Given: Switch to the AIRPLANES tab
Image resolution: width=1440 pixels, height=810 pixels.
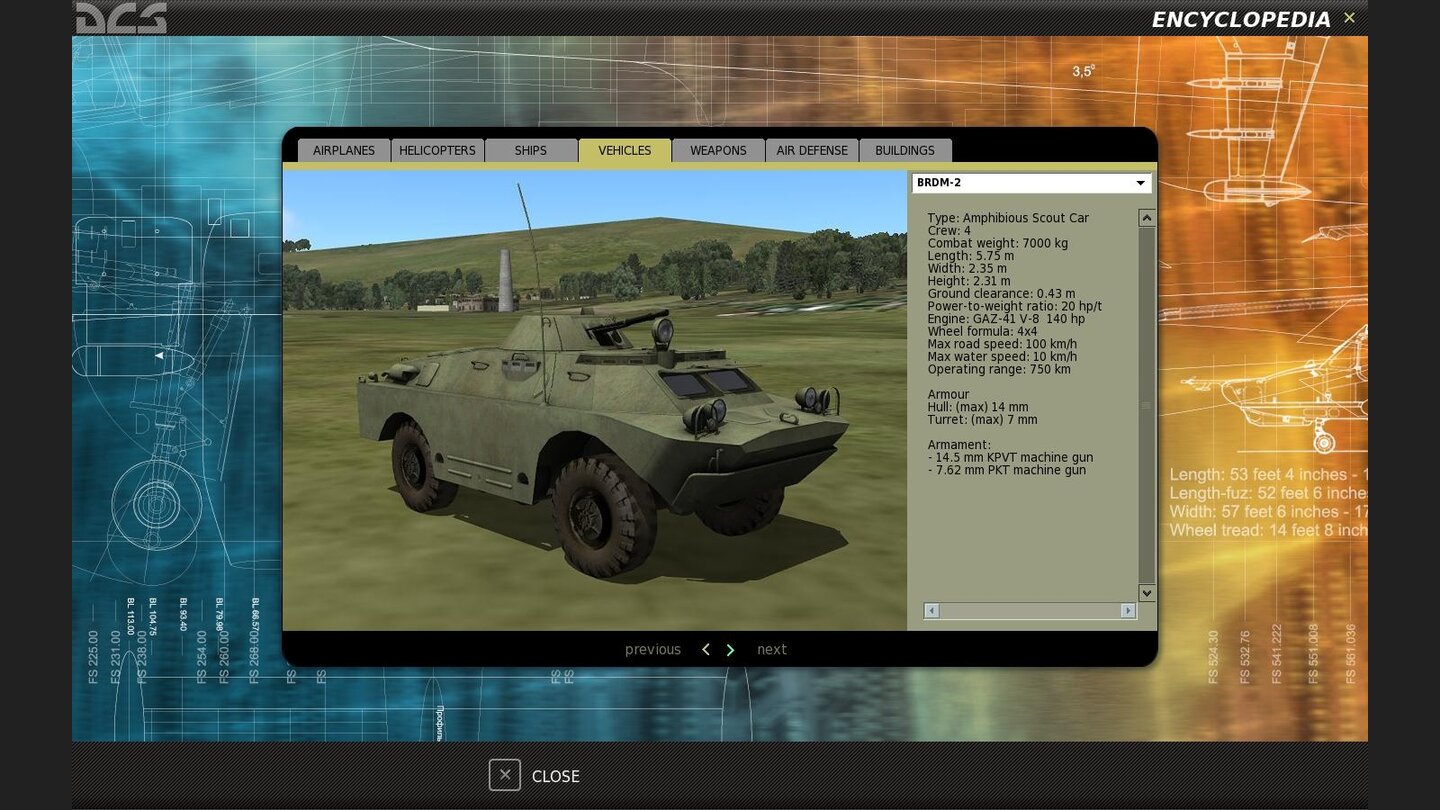Looking at the screenshot, I should tap(344, 150).
